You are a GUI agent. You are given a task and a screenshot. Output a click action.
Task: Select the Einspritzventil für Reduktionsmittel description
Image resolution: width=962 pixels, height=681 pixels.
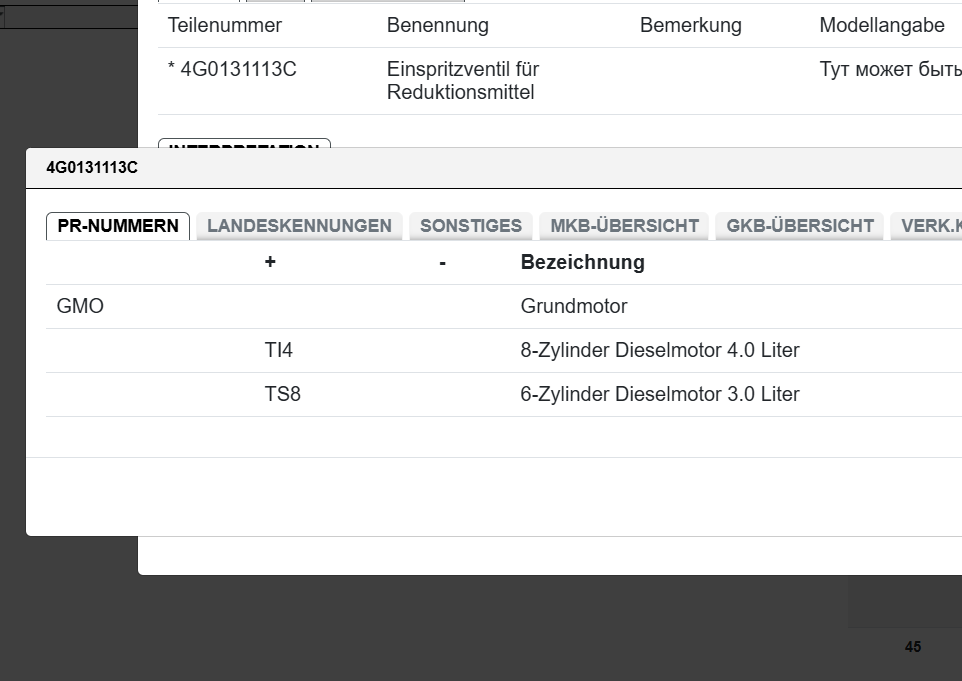coord(463,80)
